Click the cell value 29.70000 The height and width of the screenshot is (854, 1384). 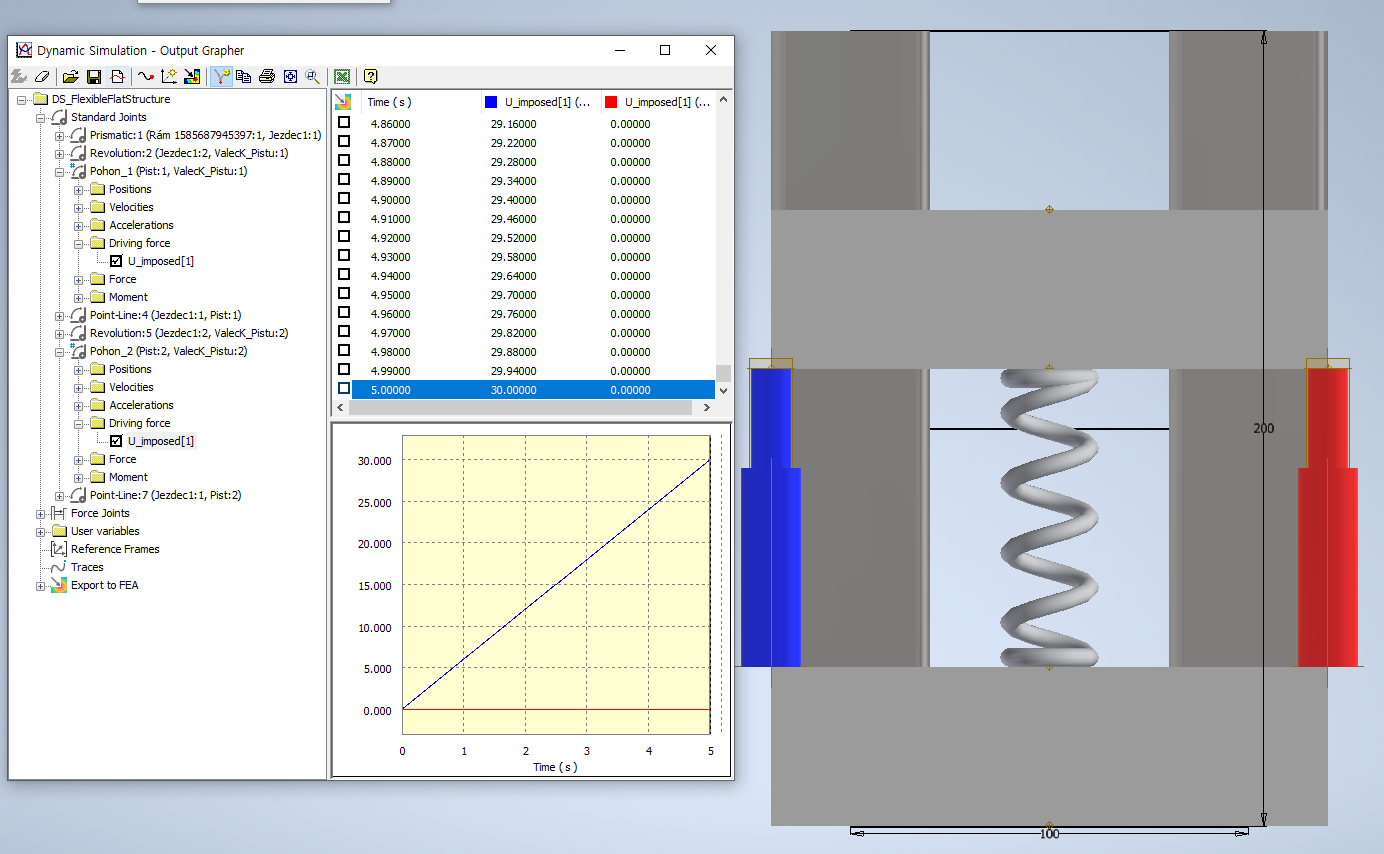pyautogui.click(x=513, y=295)
